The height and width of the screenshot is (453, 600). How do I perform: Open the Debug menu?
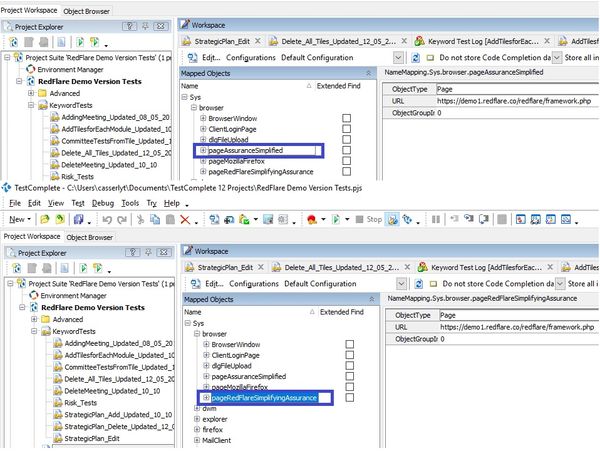pos(103,203)
